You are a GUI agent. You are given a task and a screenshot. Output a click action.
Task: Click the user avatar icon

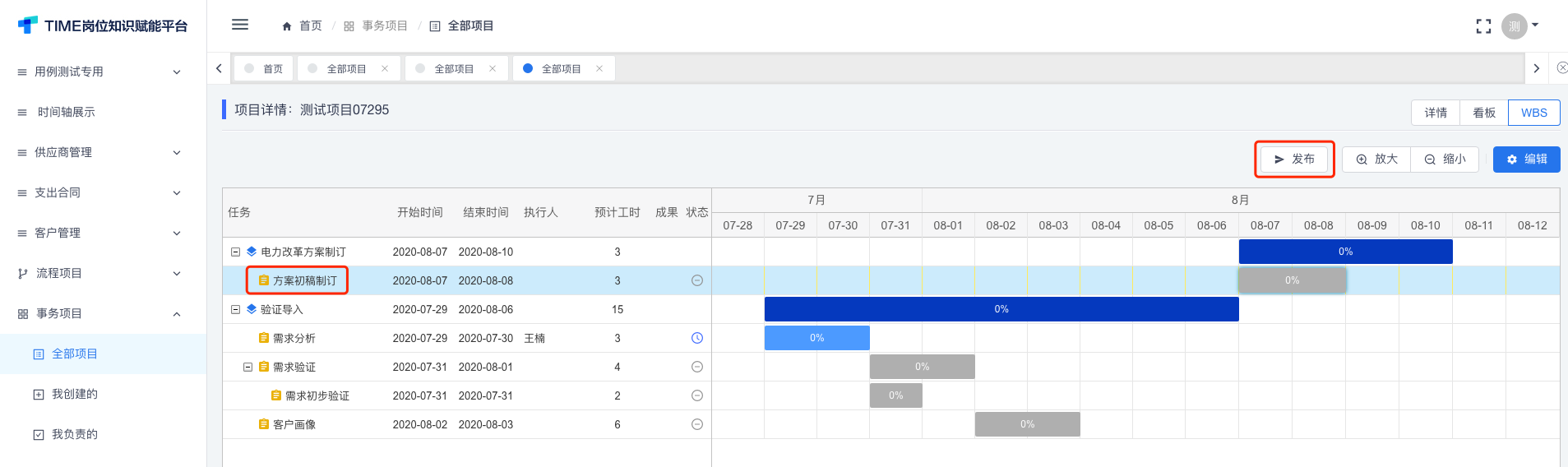[1514, 26]
